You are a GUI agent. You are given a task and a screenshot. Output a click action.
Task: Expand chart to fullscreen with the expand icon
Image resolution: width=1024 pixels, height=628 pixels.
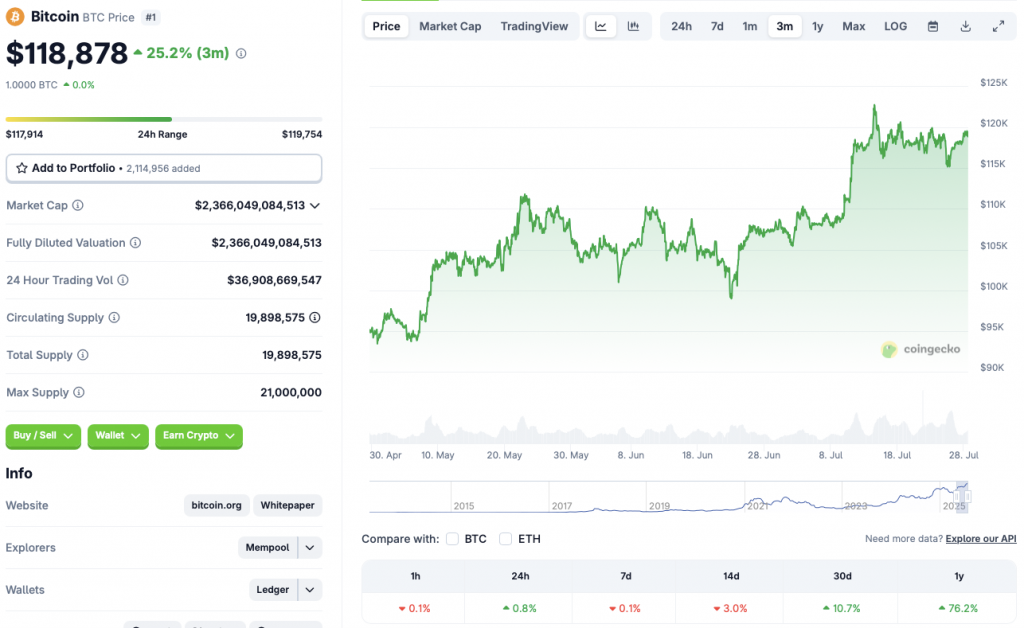click(x=998, y=26)
